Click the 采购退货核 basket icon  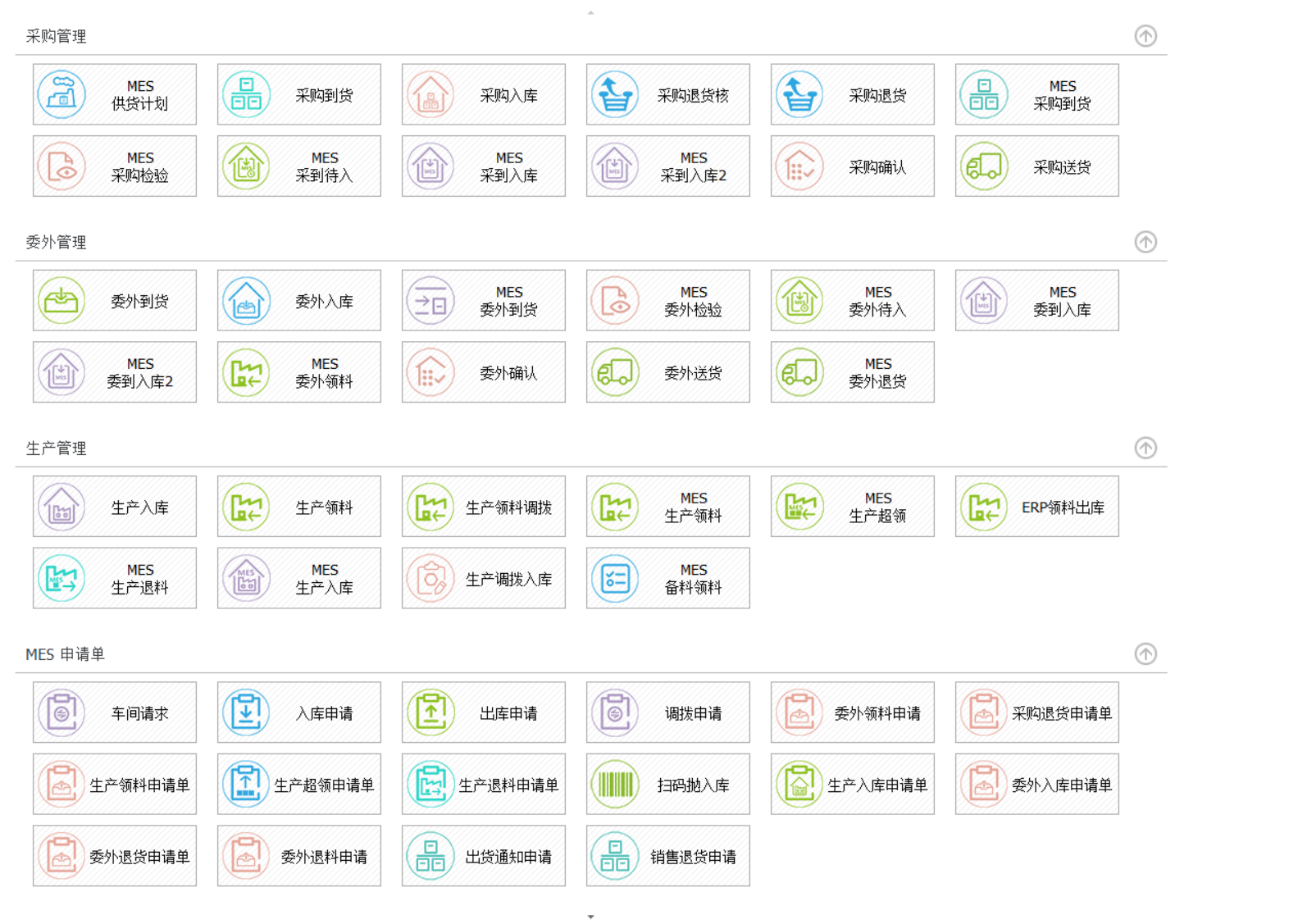pos(615,95)
